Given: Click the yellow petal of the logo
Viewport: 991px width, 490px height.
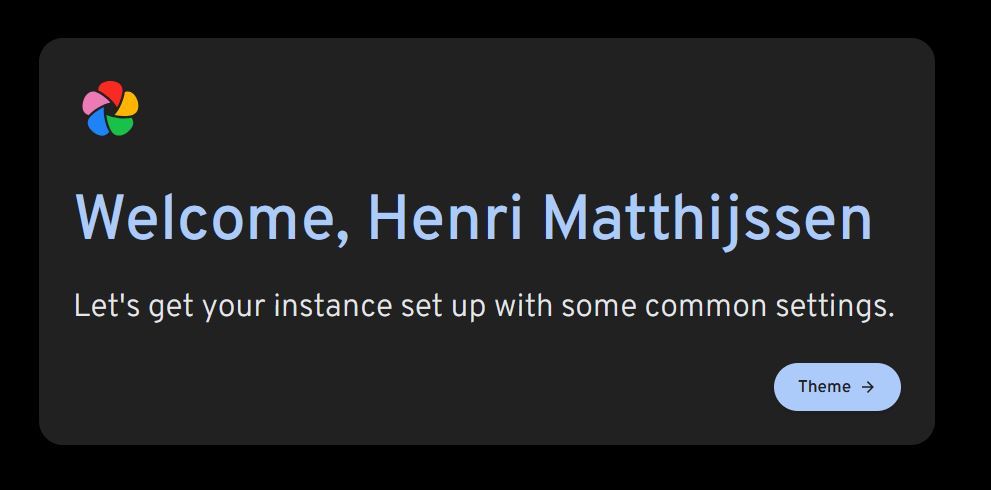Looking at the screenshot, I should (128, 103).
